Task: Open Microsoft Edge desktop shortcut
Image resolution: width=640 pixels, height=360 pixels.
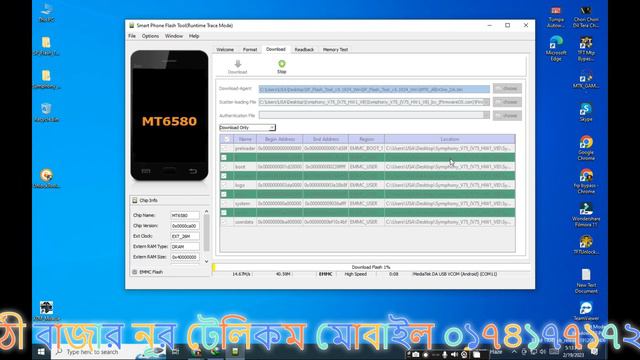Action: coord(556,48)
